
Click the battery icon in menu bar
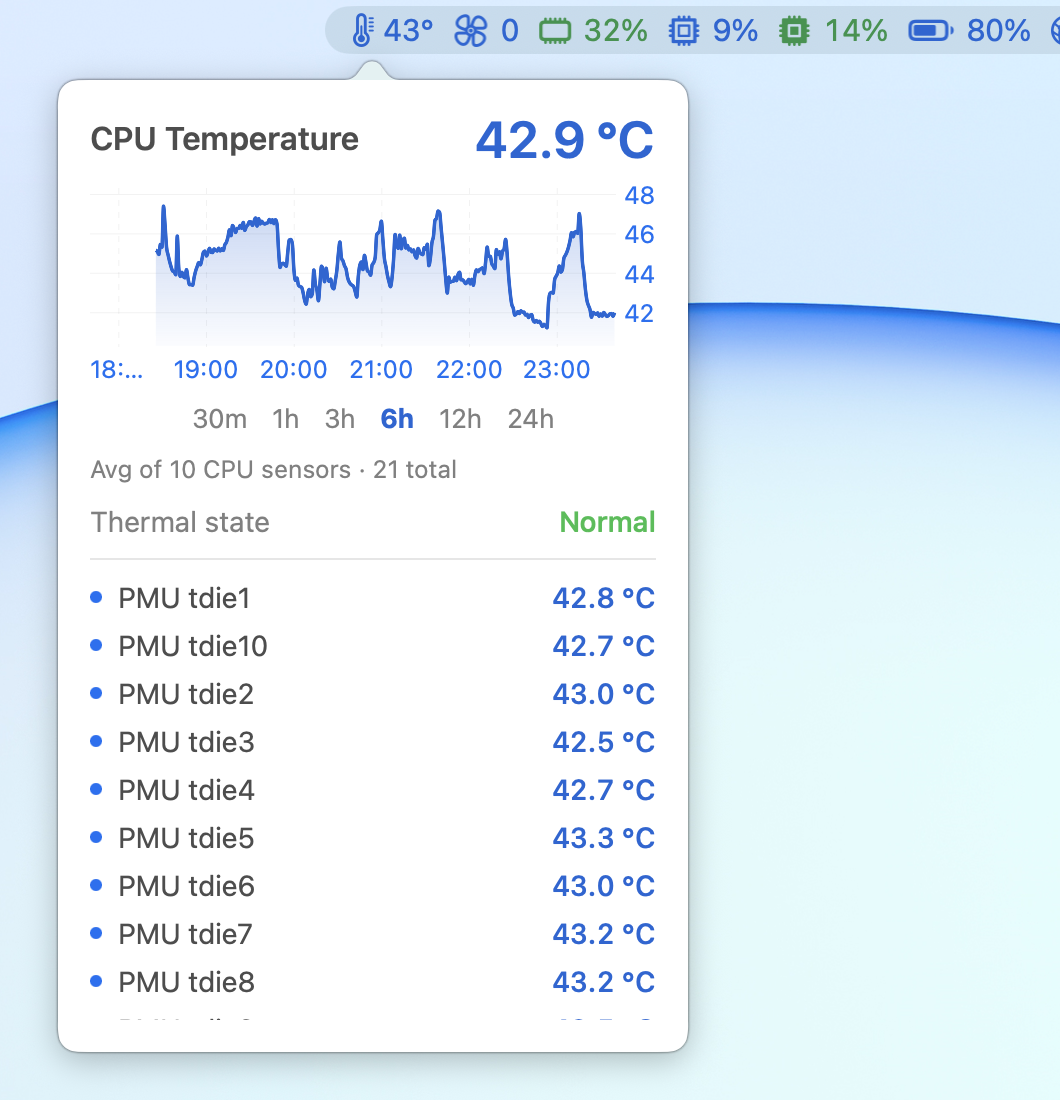click(x=930, y=31)
